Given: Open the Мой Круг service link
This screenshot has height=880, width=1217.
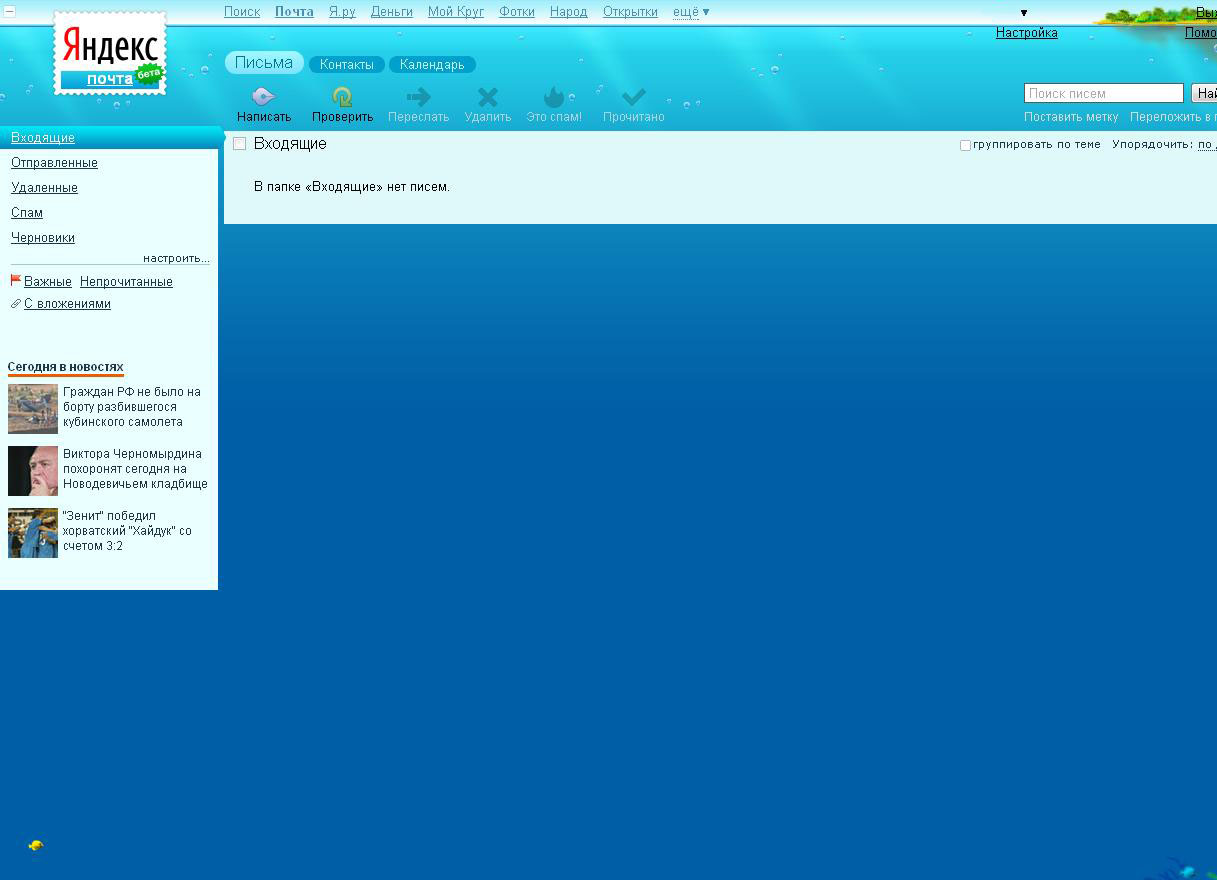Looking at the screenshot, I should click(456, 12).
